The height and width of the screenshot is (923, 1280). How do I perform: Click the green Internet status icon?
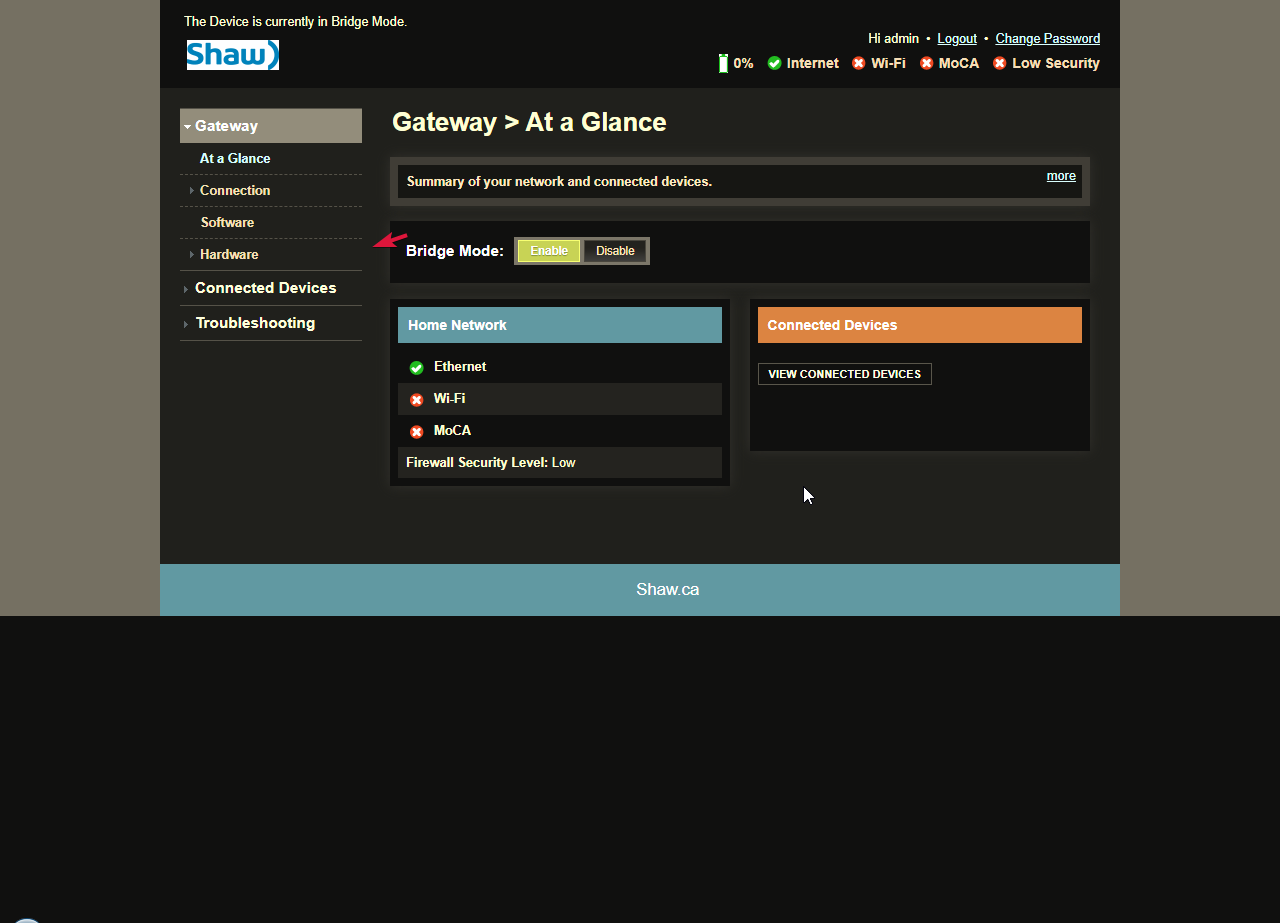[x=774, y=64]
